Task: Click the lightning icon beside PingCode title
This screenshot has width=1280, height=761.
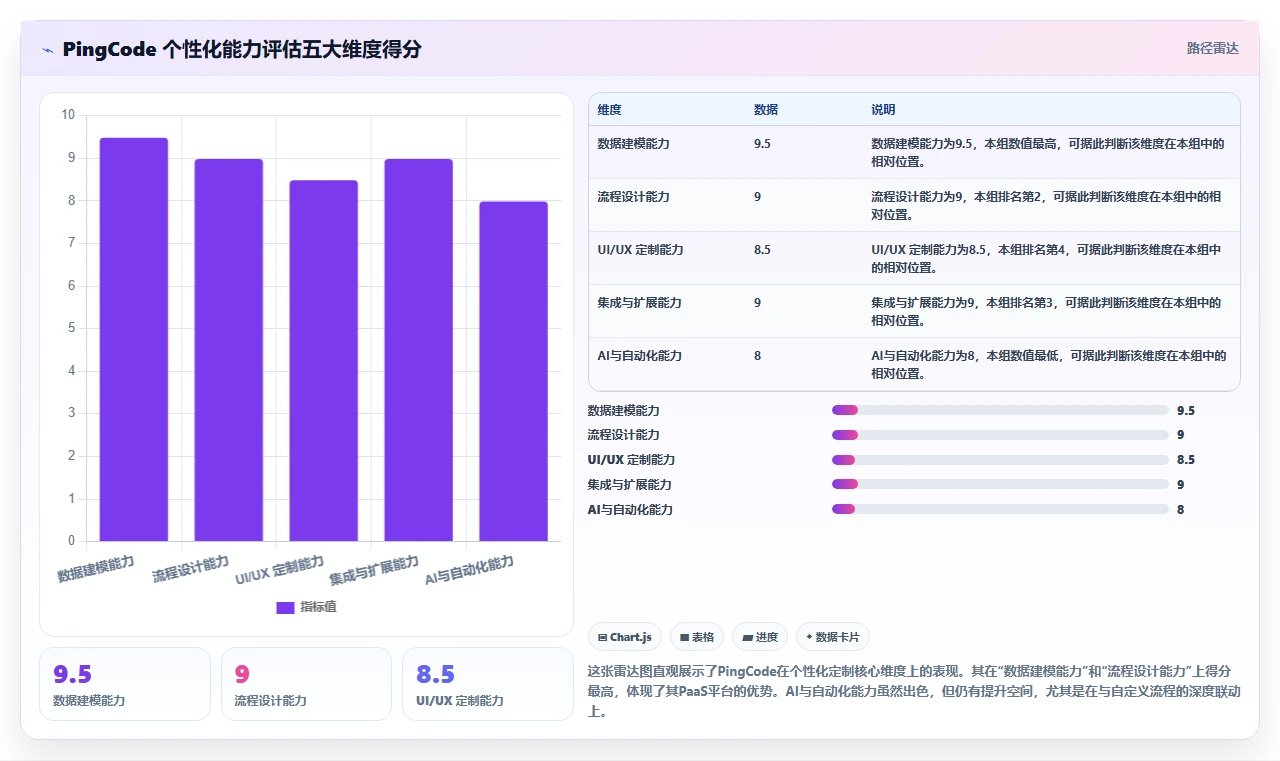Action: (x=47, y=50)
